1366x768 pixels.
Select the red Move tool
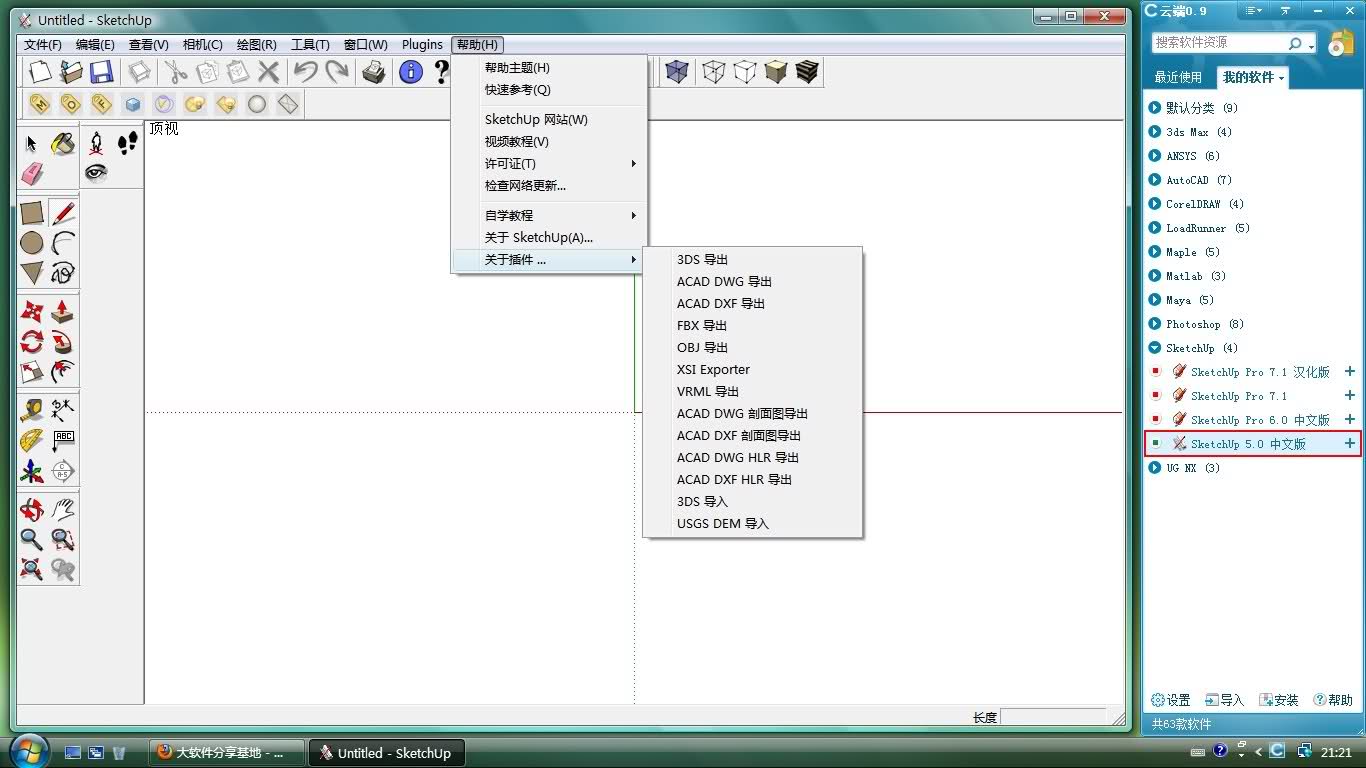click(x=32, y=312)
